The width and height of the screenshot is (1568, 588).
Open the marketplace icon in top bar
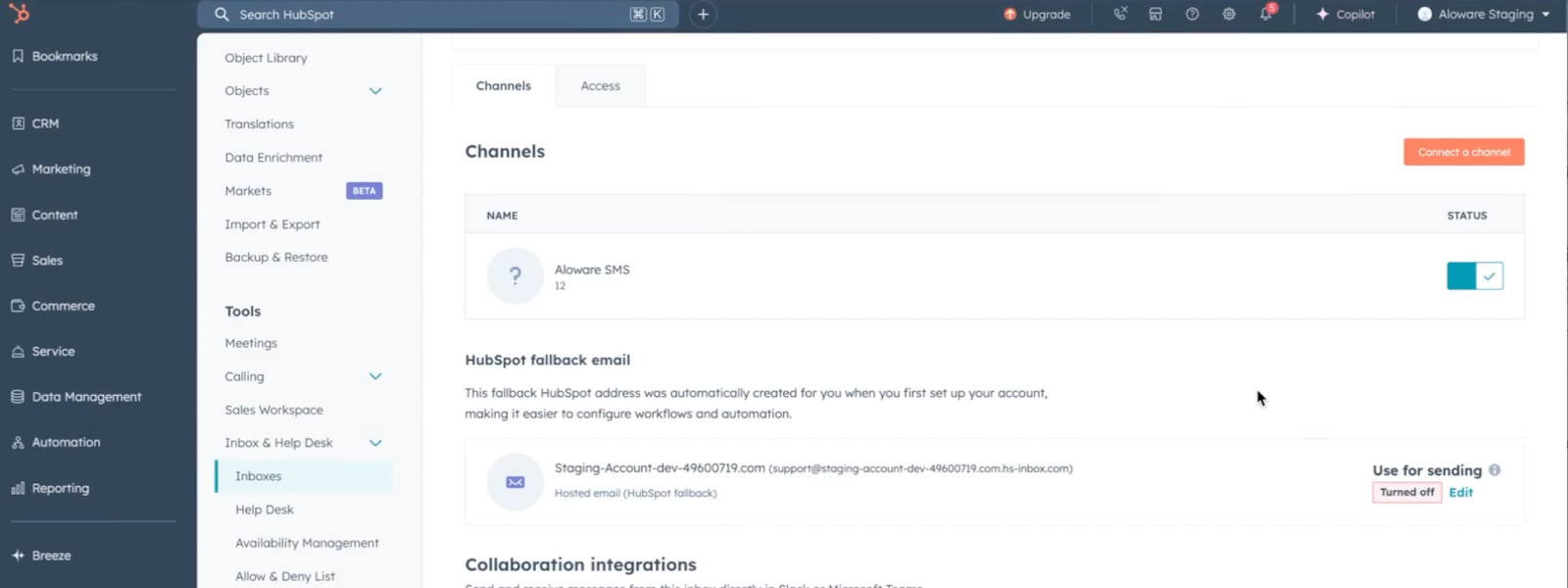[x=1155, y=14]
